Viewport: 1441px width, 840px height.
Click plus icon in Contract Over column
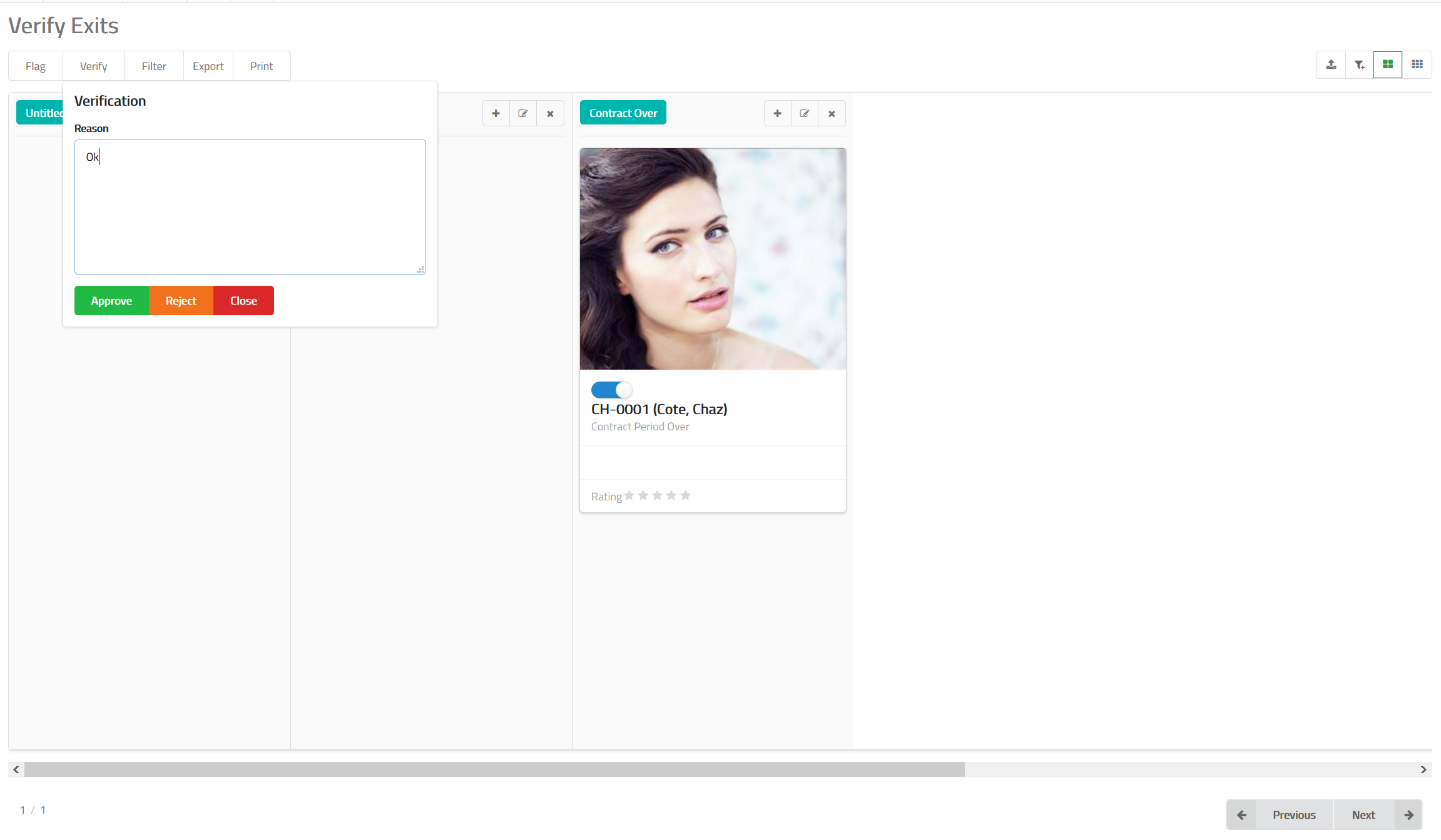tap(777, 113)
